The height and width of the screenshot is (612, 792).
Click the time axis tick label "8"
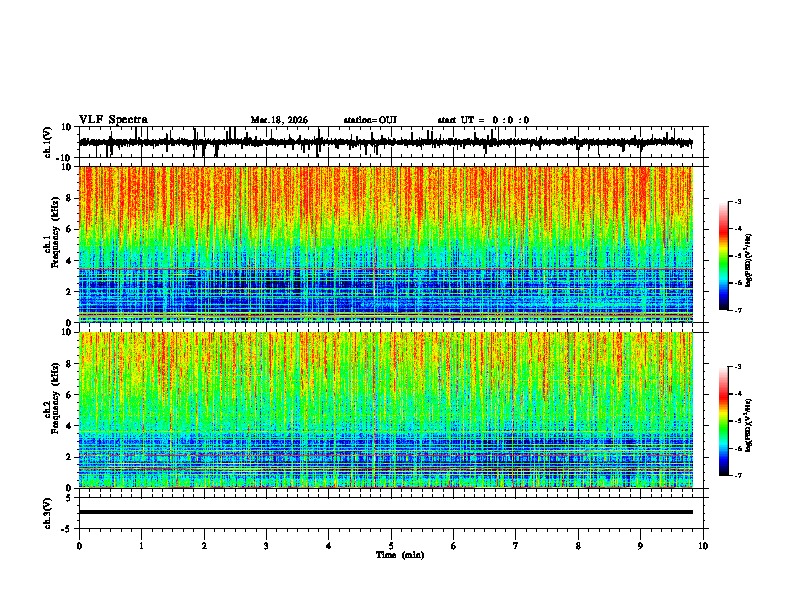click(578, 546)
